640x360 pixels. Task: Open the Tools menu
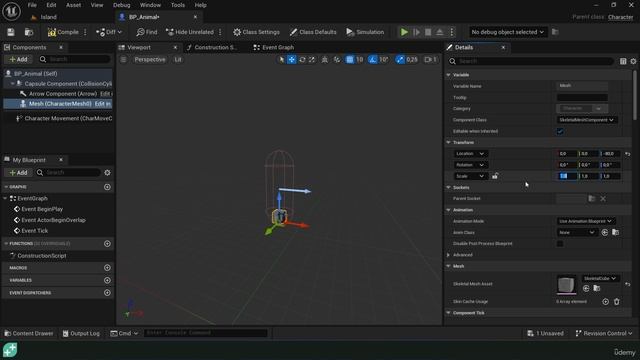178,5
